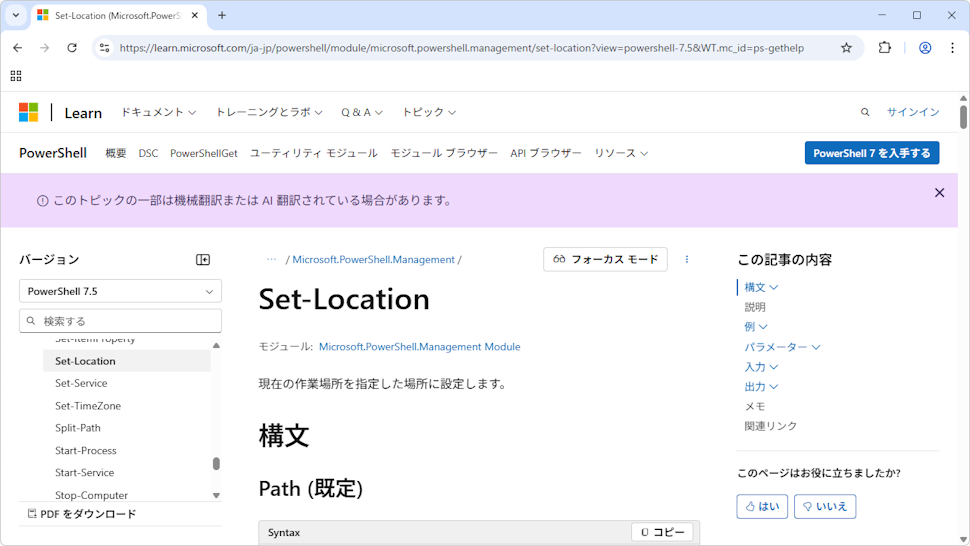This screenshot has height=546, width=970.
Task: Dismiss the machine translation notice banner
Action: (939, 193)
